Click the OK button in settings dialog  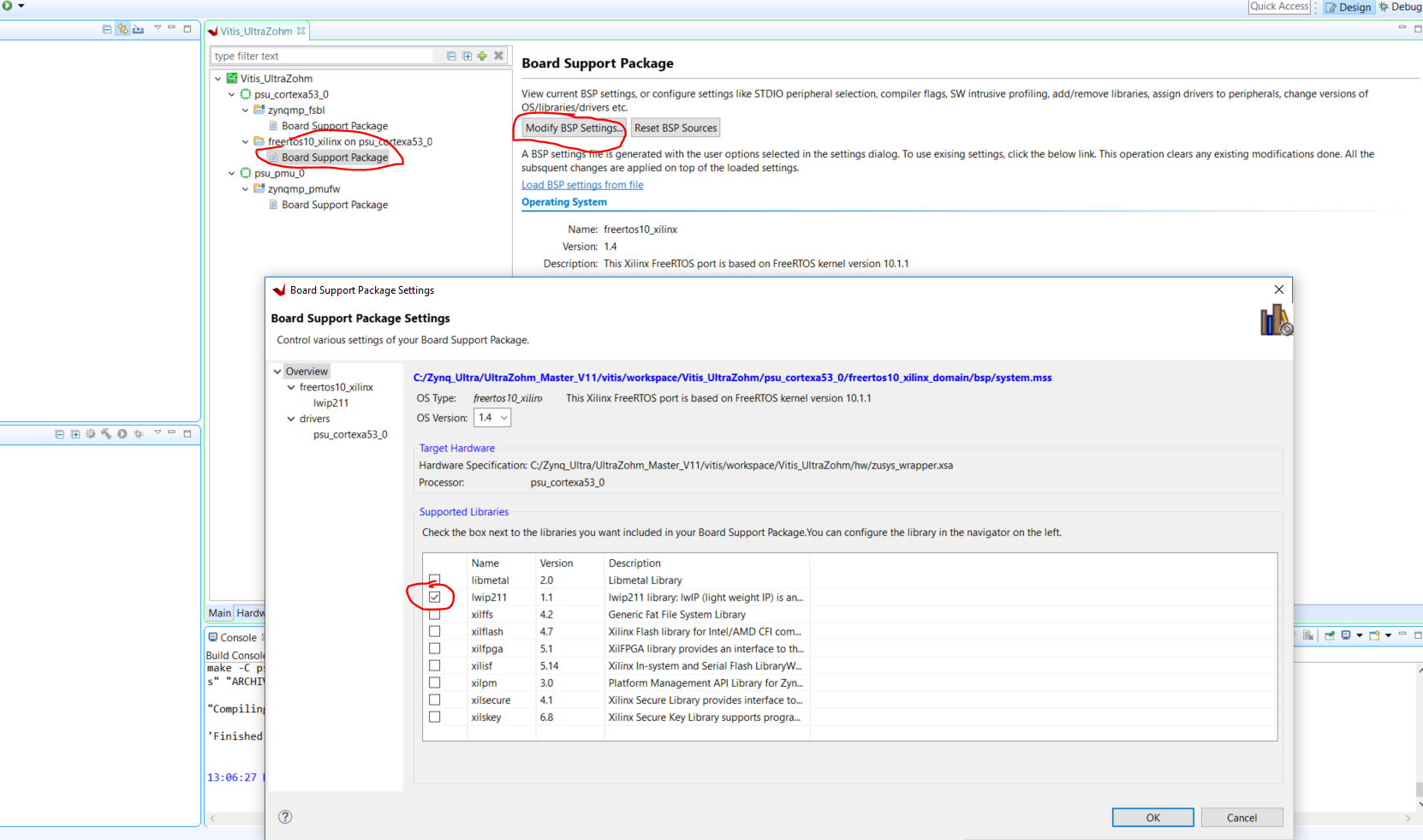1152,818
